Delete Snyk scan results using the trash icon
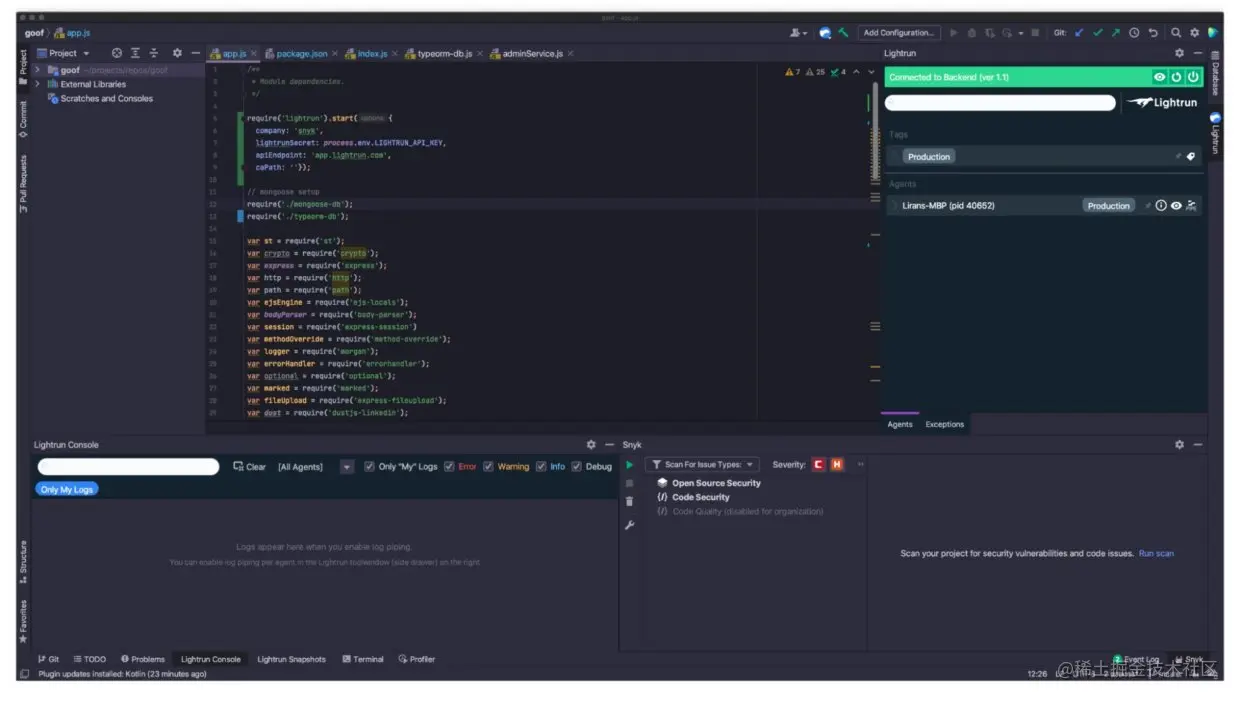 629,500
